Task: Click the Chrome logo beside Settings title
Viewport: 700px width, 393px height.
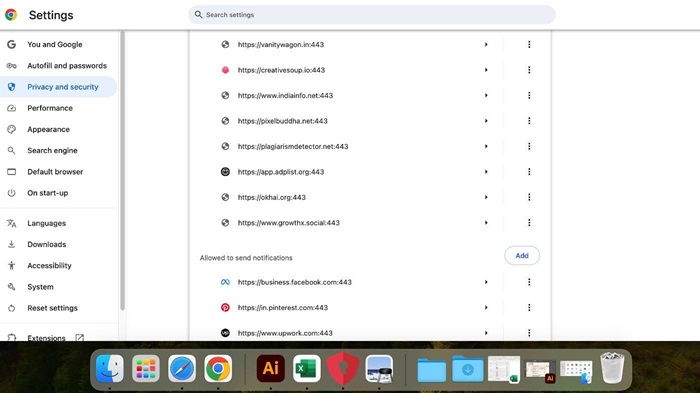Action: 11,15
